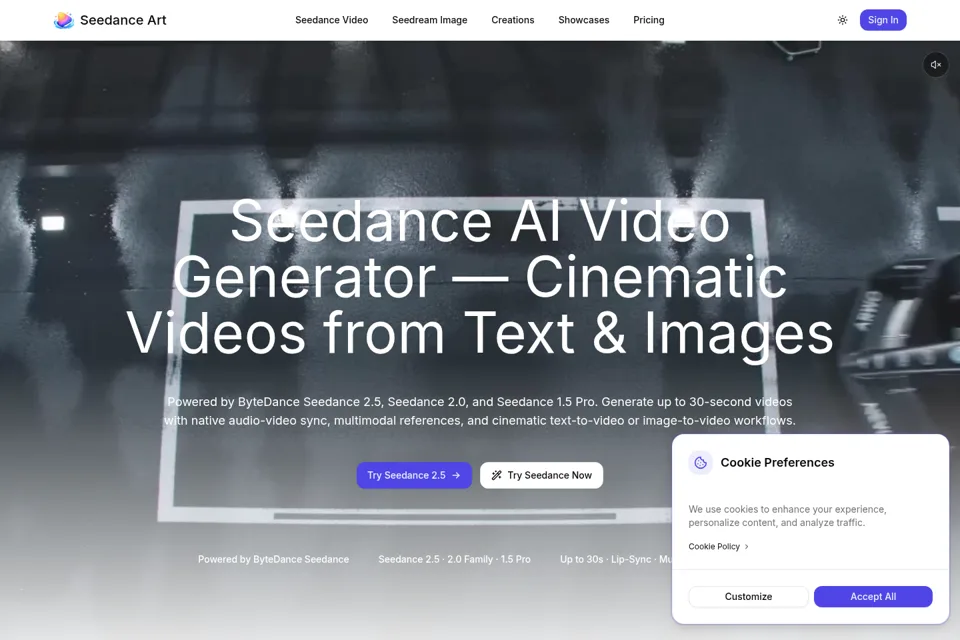Expand the Cookie Policy chevron
The image size is (960, 640).
[746, 546]
